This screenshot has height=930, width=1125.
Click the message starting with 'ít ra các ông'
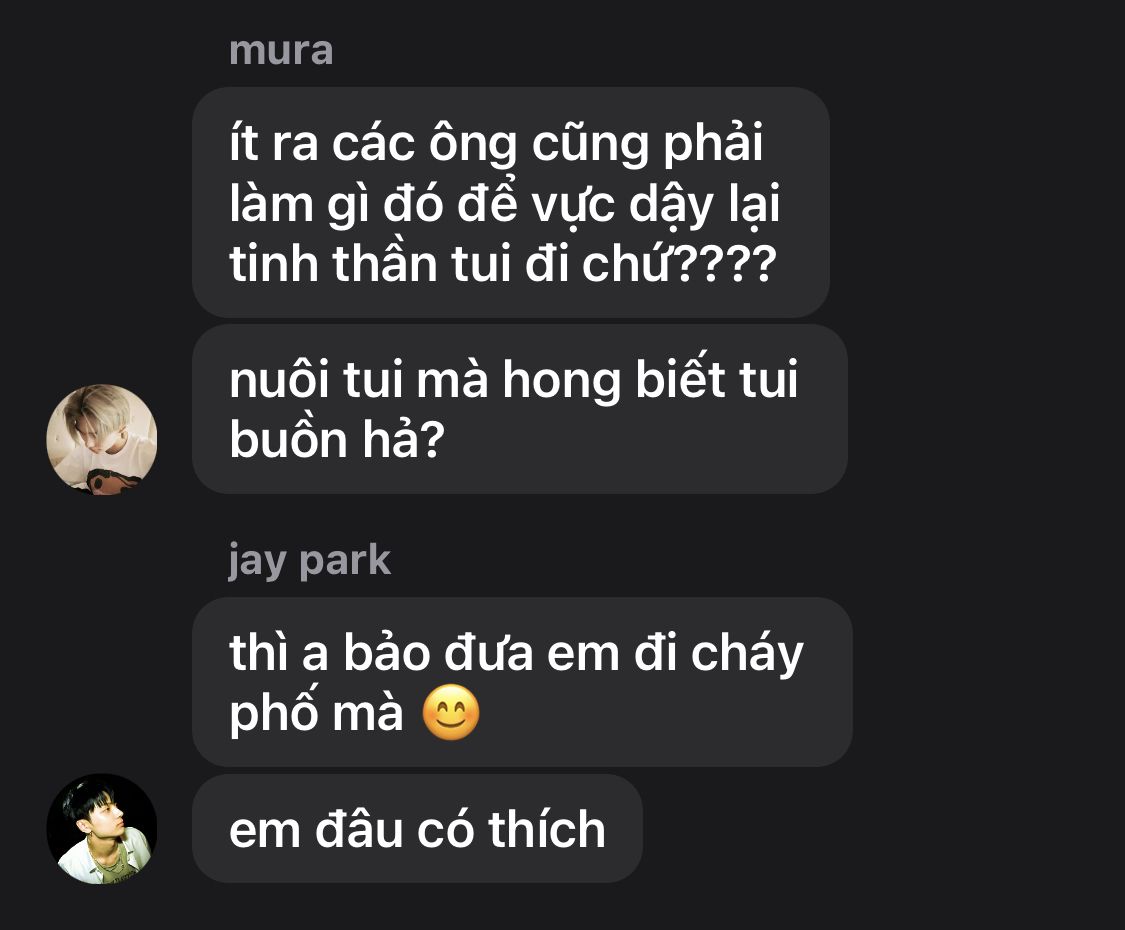511,202
